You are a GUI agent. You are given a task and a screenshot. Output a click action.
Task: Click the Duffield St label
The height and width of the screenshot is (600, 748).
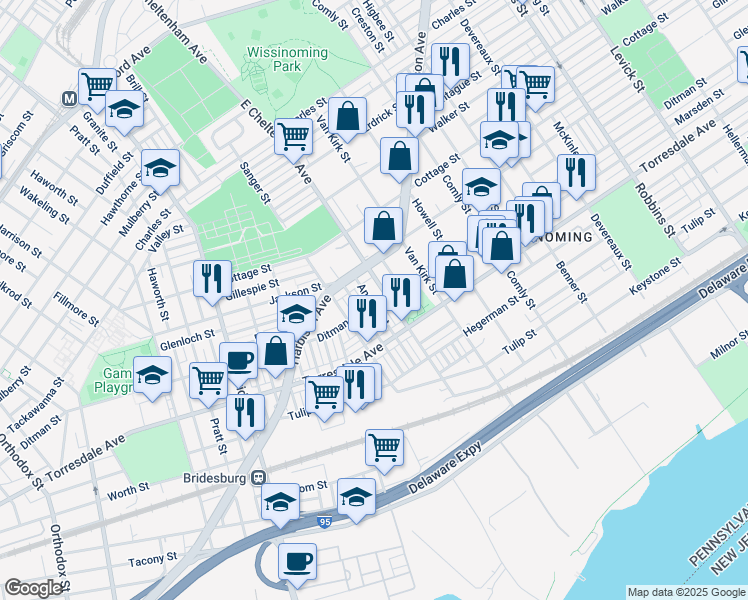click(114, 174)
